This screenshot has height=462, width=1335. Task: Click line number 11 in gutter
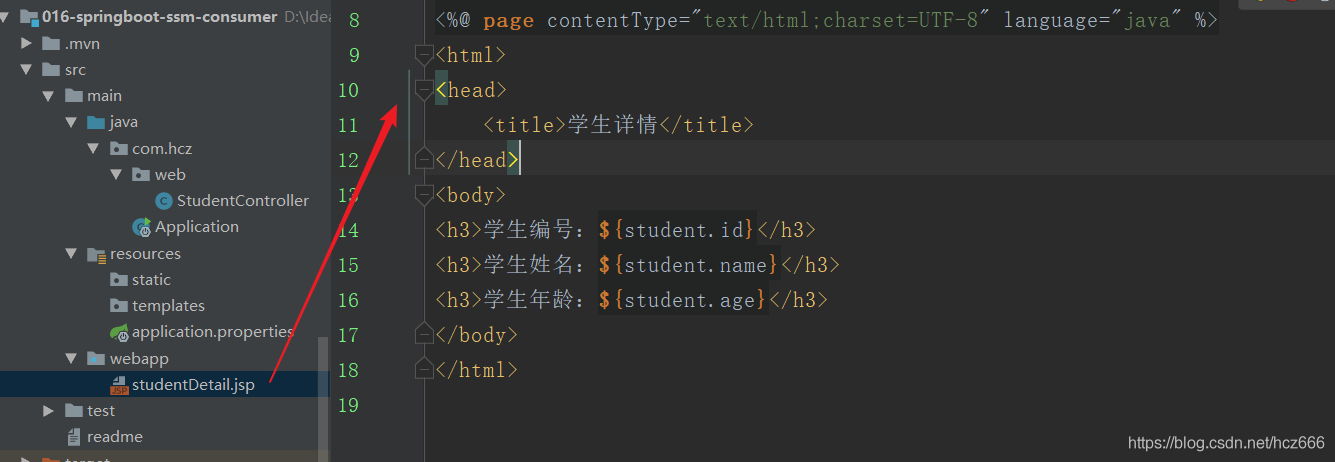coord(348,125)
